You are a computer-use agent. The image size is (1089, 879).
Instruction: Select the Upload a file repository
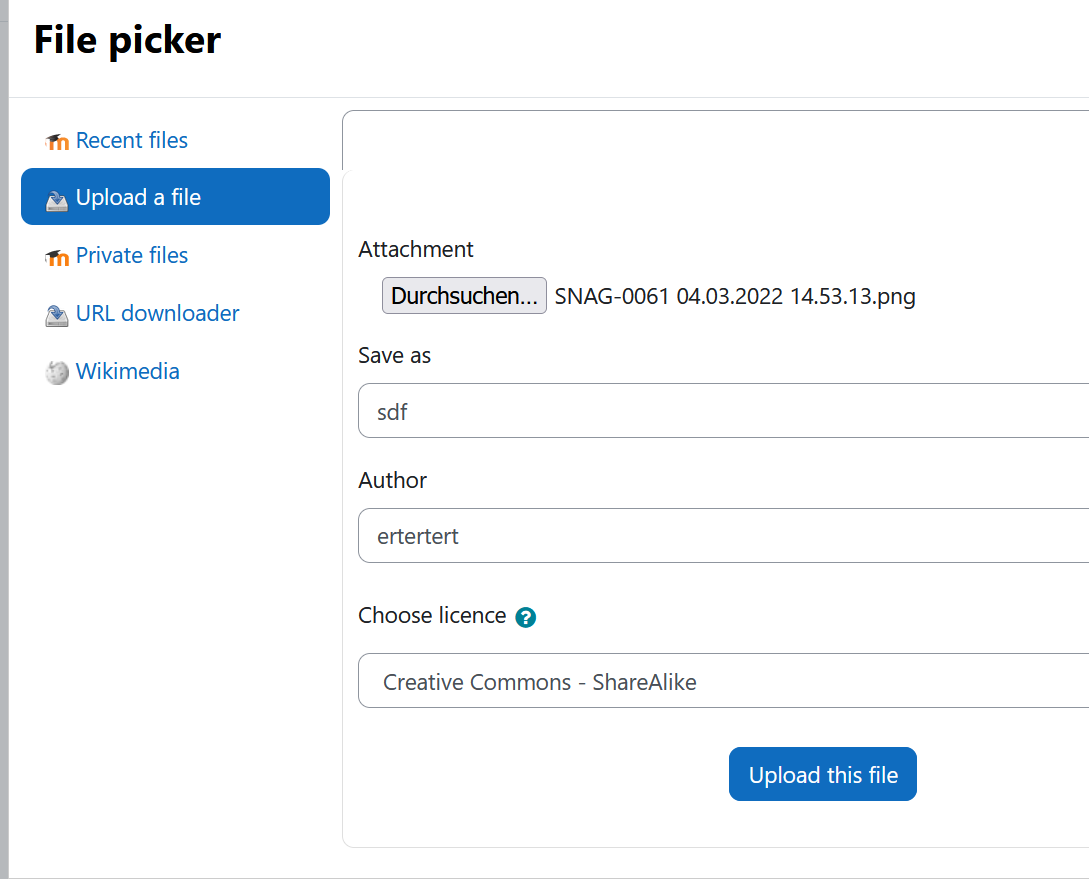point(175,196)
